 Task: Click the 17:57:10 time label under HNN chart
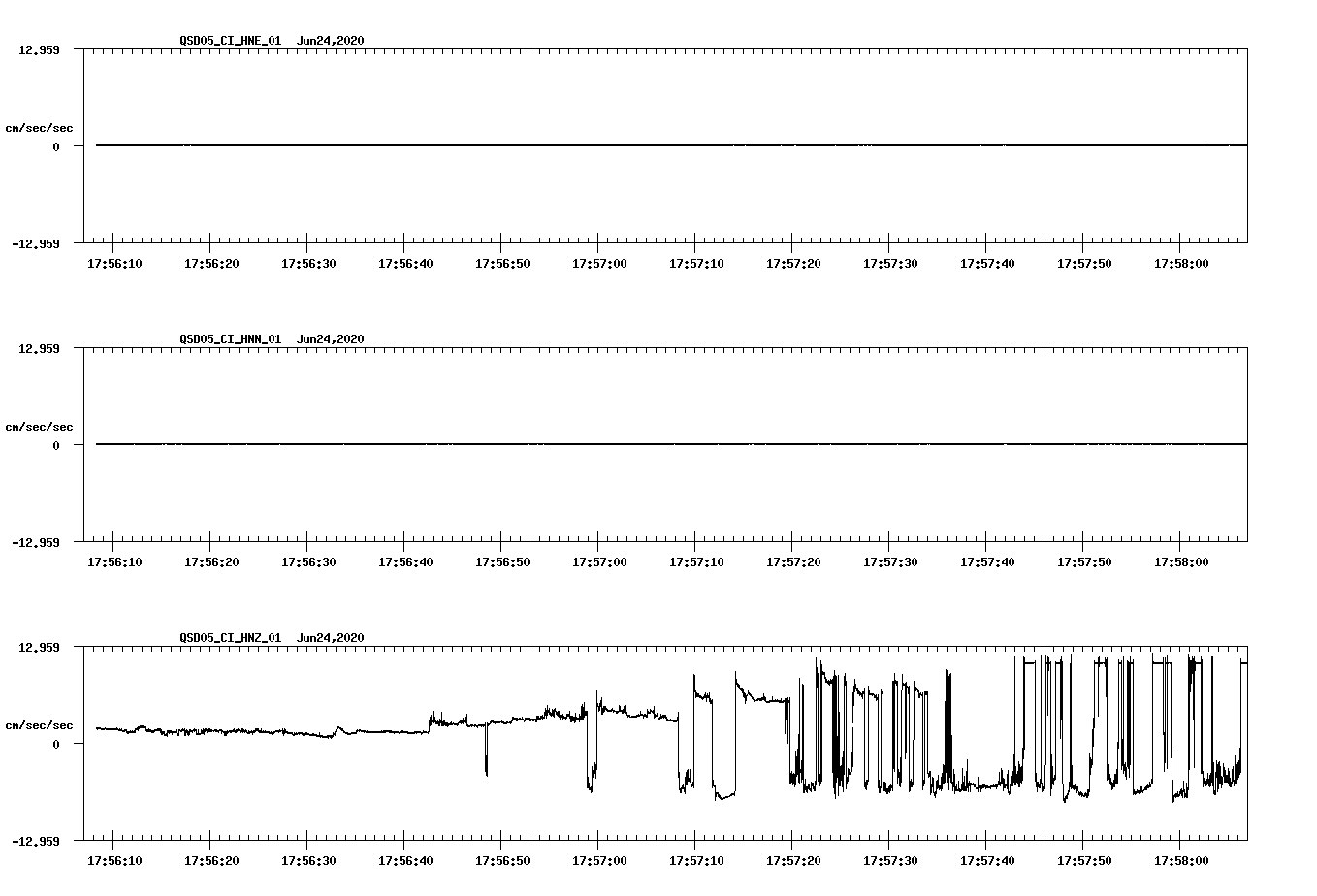(696, 561)
